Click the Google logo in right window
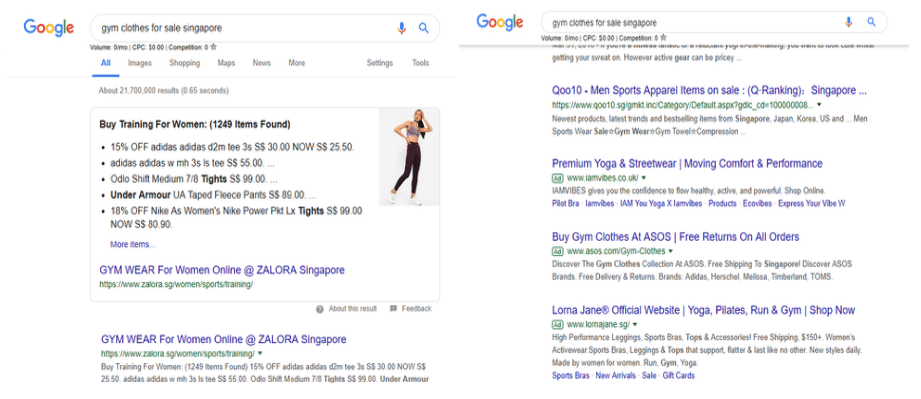This screenshot has width=921, height=399. [x=499, y=22]
